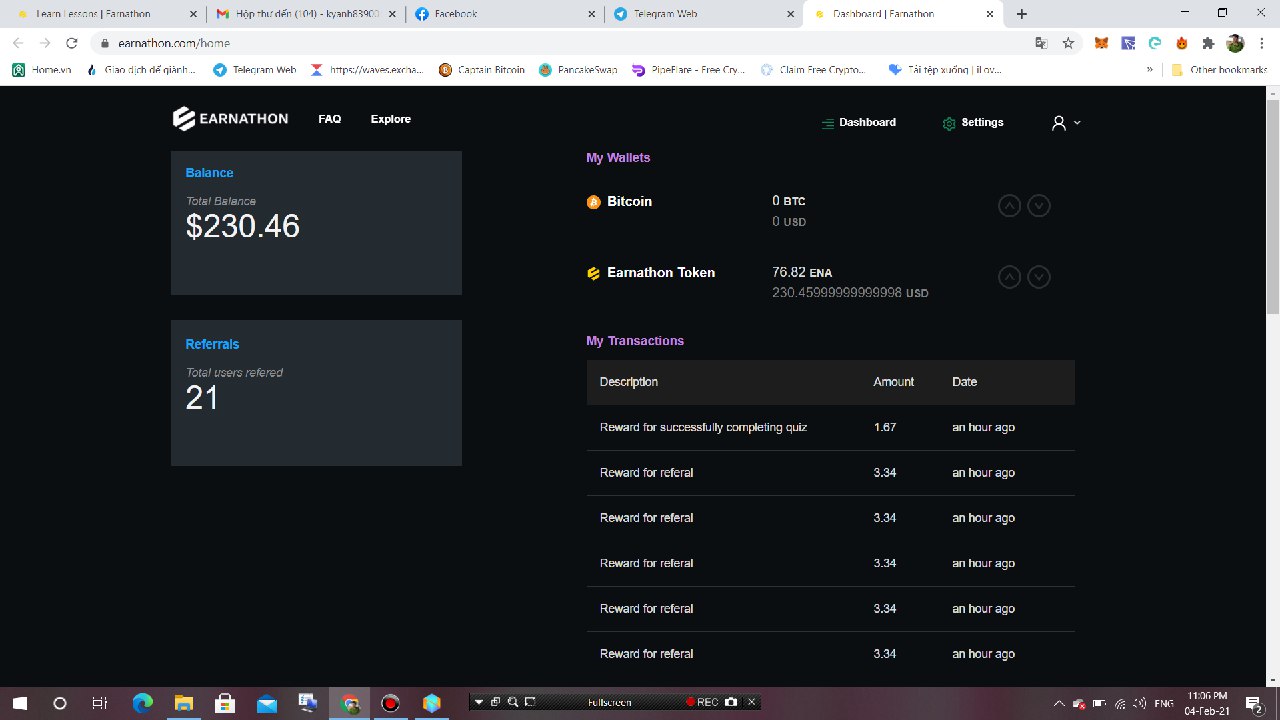1280x720 pixels.
Task: Open the taskbar clock and calendar
Action: point(1207,703)
